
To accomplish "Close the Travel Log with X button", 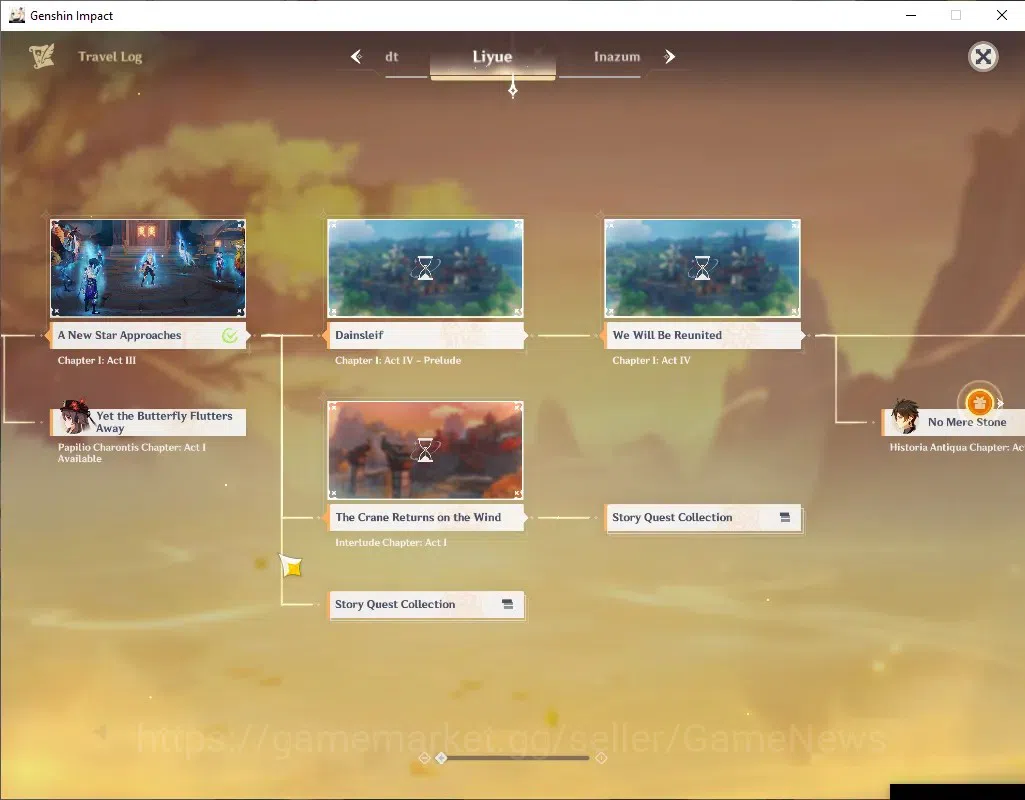I will coord(983,57).
